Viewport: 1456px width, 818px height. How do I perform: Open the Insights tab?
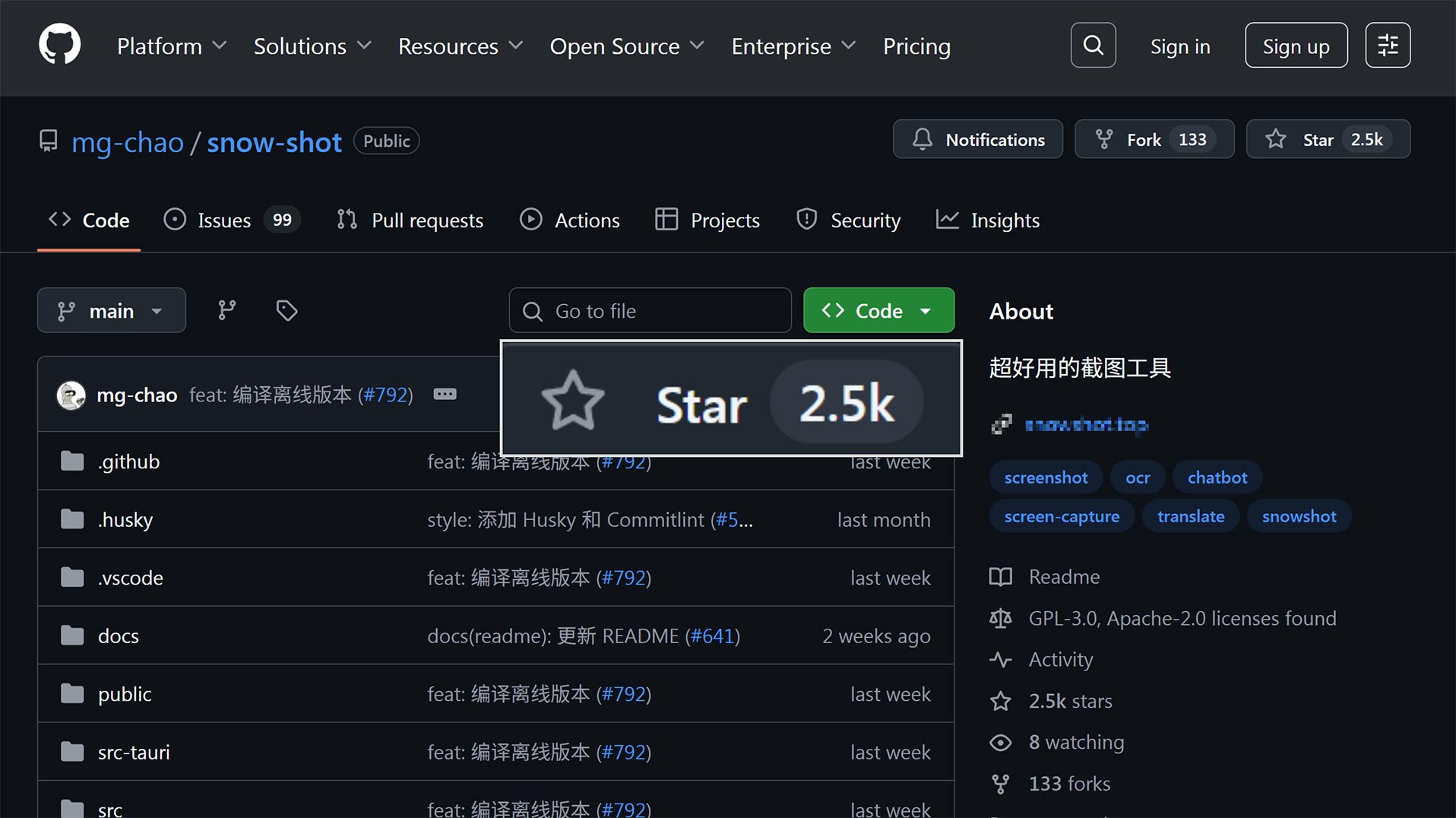click(987, 220)
